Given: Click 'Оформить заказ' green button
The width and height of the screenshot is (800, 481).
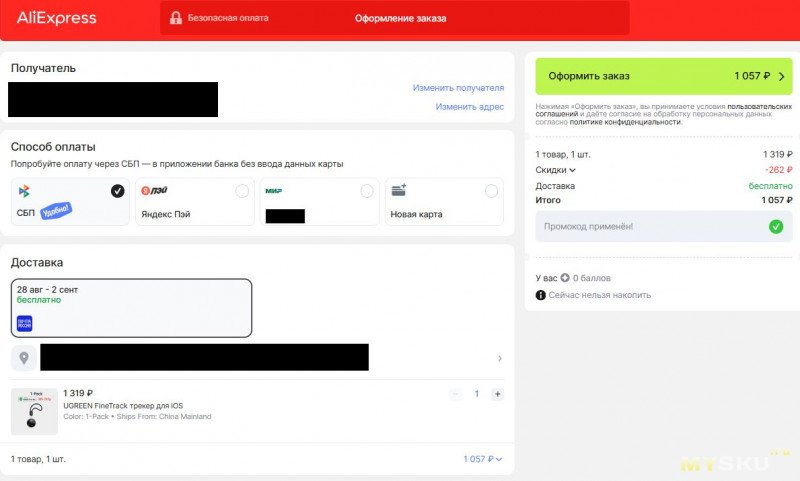Looking at the screenshot, I should [x=664, y=76].
